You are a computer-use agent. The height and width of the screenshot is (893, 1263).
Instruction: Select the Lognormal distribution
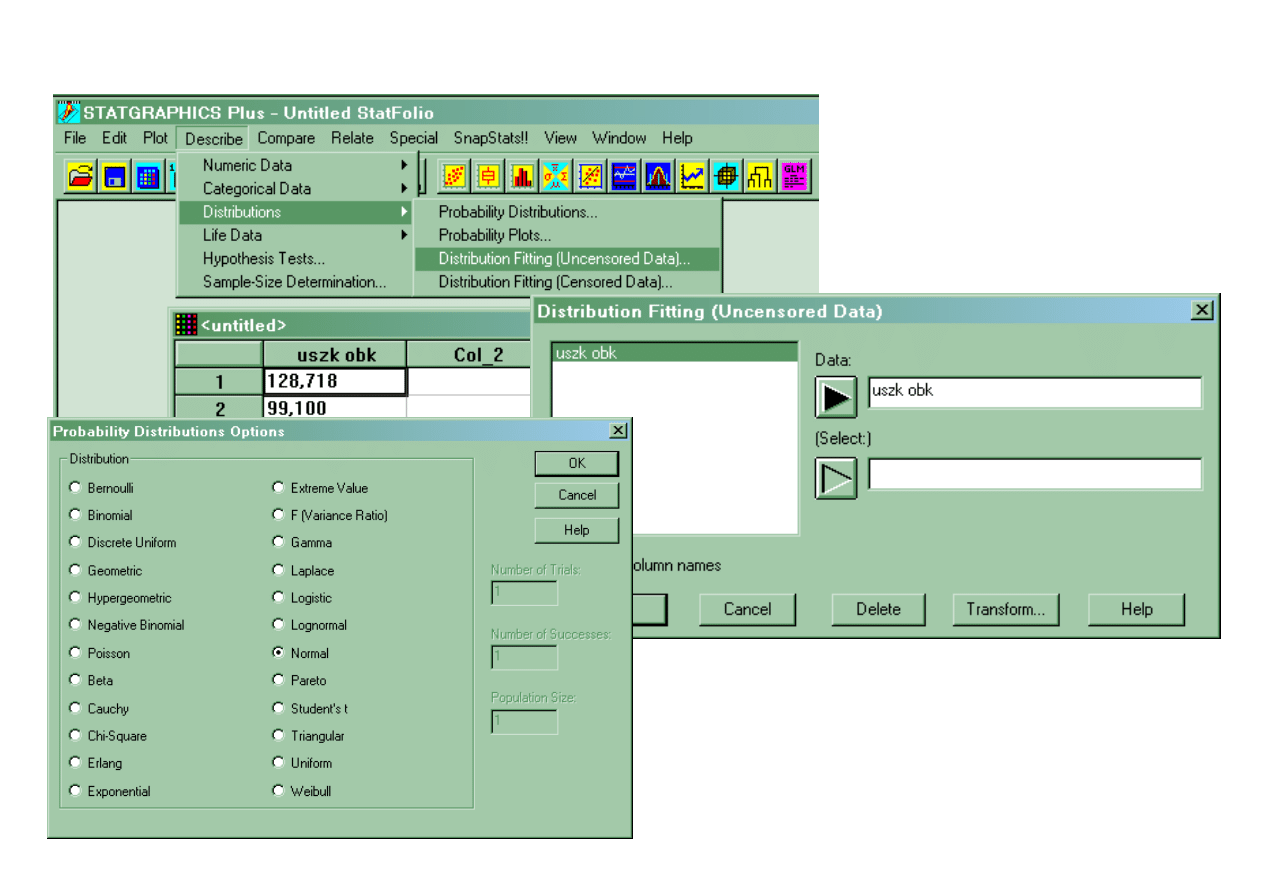click(x=278, y=625)
